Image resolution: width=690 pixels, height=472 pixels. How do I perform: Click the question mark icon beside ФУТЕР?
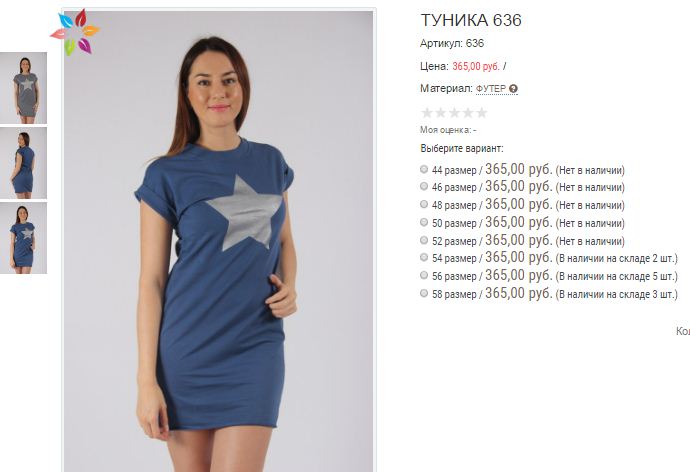click(513, 89)
